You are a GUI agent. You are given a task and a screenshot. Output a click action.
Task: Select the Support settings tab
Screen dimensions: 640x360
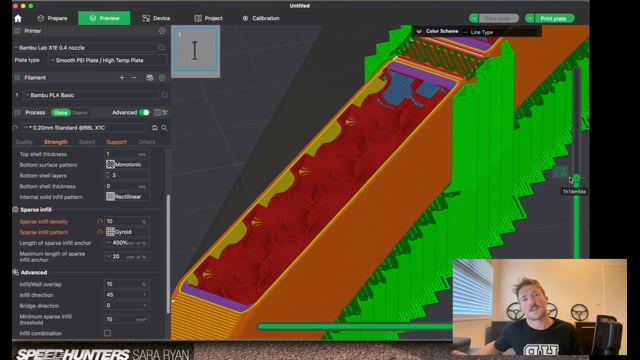(116, 142)
